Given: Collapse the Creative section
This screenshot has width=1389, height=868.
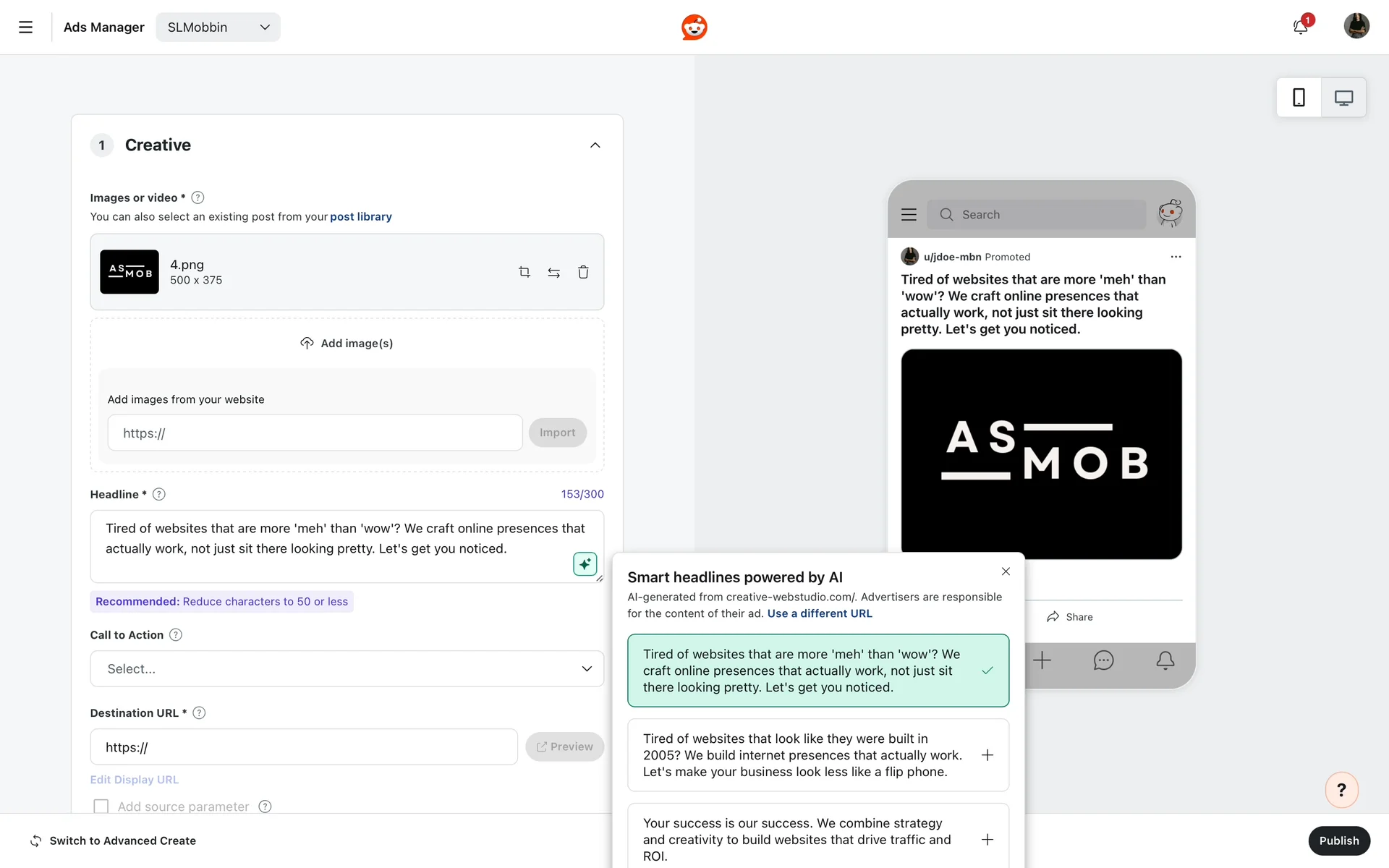Looking at the screenshot, I should coord(595,145).
